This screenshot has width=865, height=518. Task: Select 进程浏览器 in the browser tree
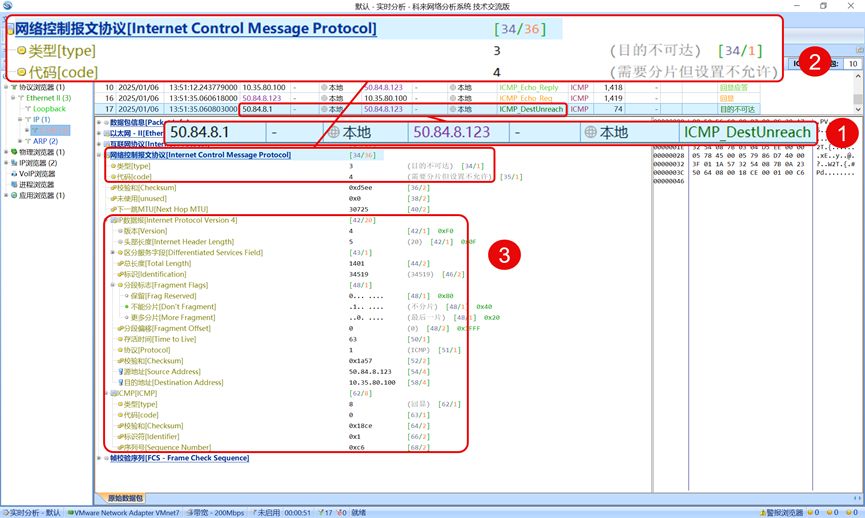pos(36,185)
